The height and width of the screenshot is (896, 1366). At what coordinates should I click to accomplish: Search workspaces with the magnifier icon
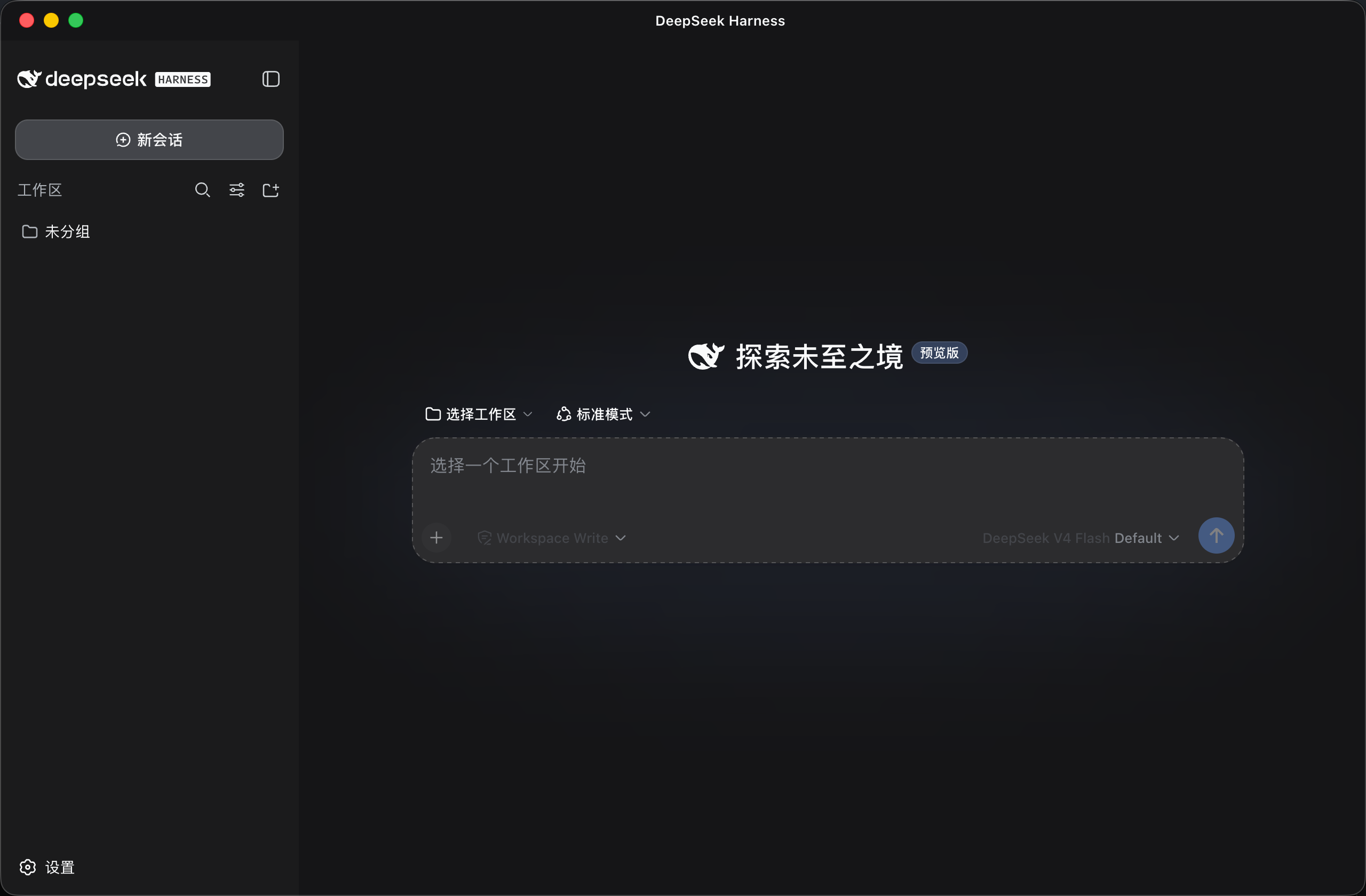pos(203,190)
